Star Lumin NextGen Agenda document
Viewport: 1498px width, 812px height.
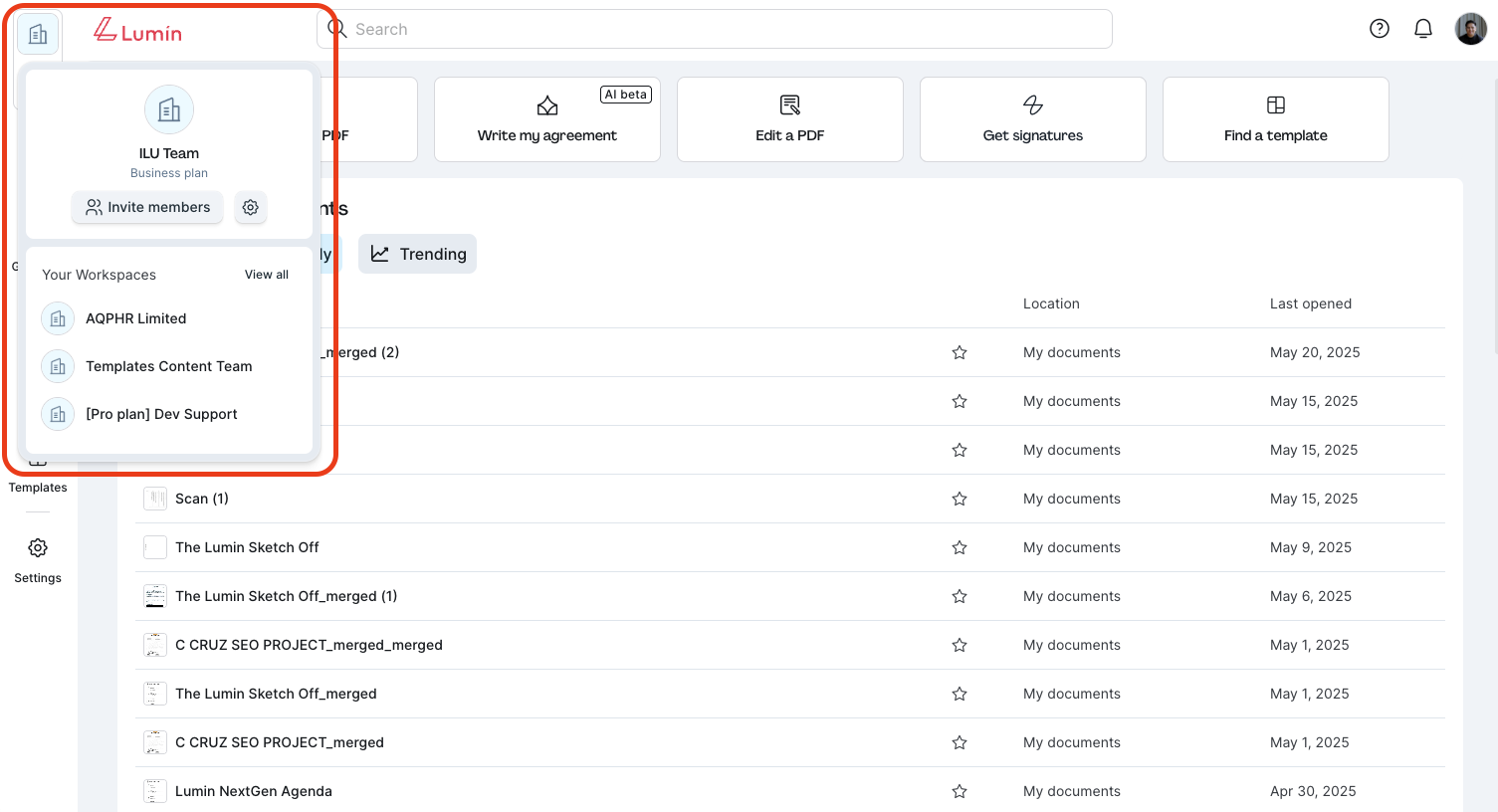pyautogui.click(x=960, y=791)
